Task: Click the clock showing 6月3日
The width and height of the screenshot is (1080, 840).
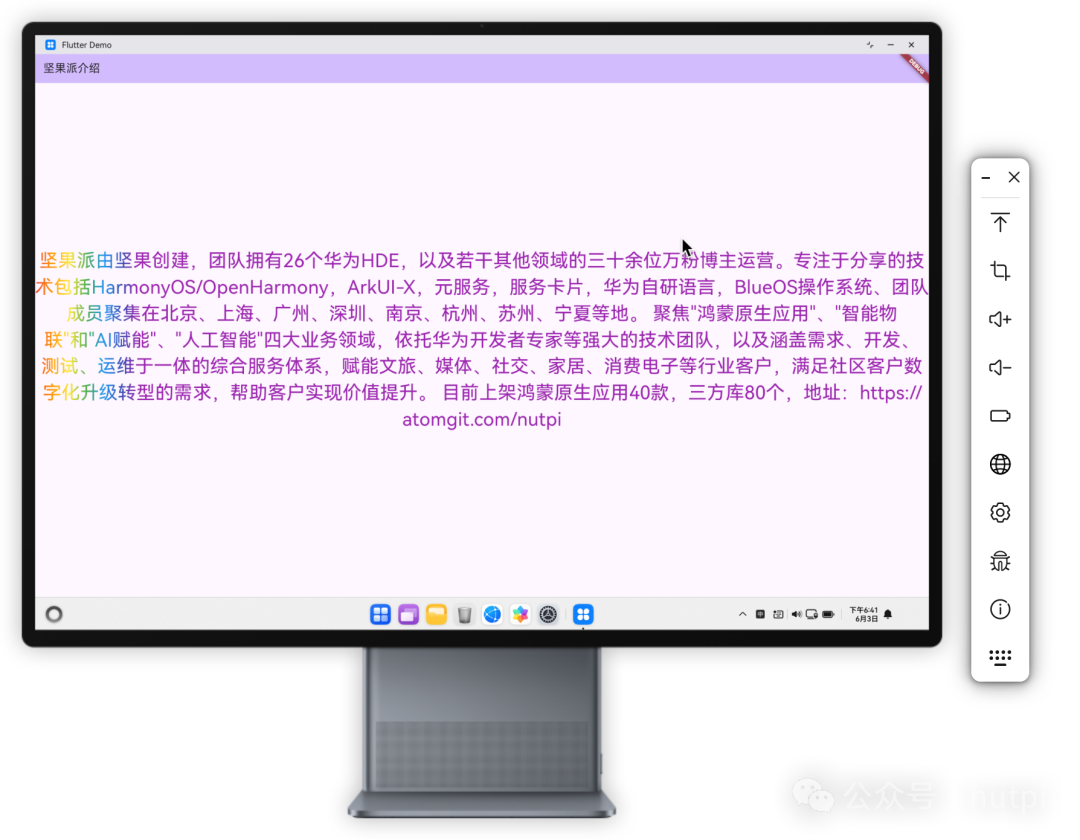Action: coord(864,614)
